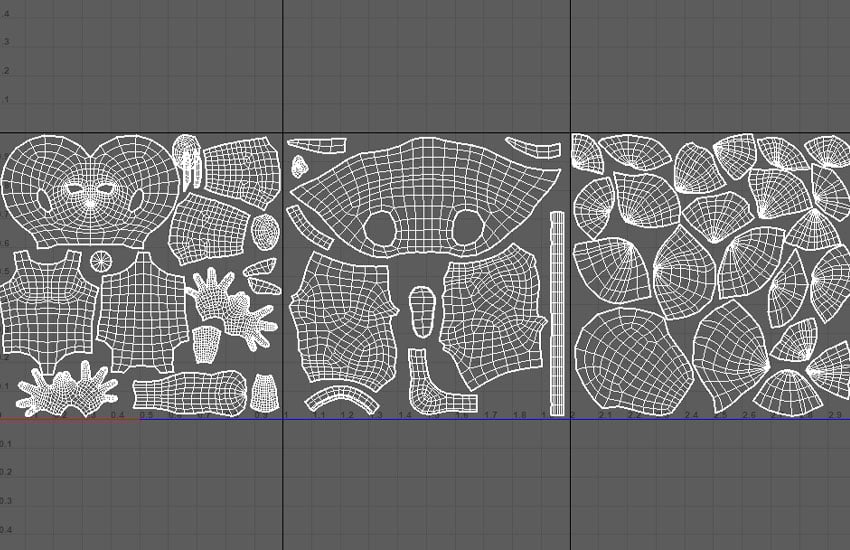Pick the pair of hands UV shell at bottom-left
Image resolution: width=850 pixels, height=550 pixels.
pyautogui.click(x=67, y=389)
